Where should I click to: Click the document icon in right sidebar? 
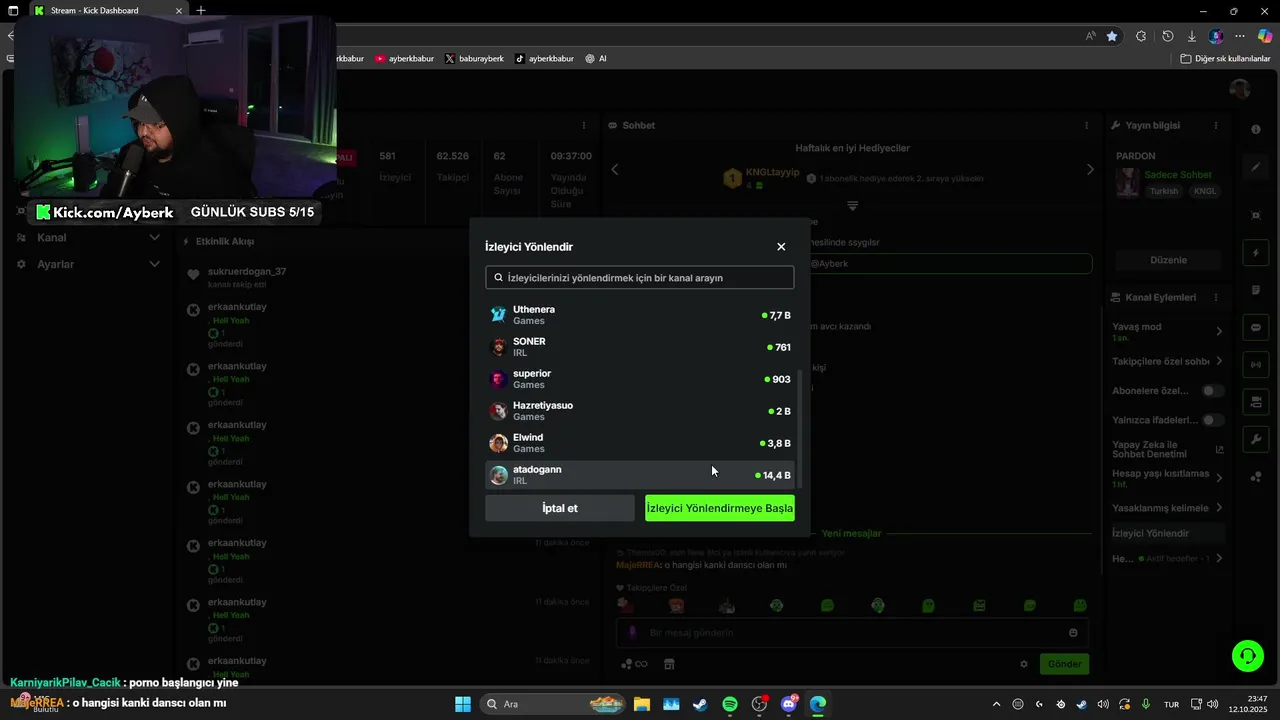(1256, 290)
